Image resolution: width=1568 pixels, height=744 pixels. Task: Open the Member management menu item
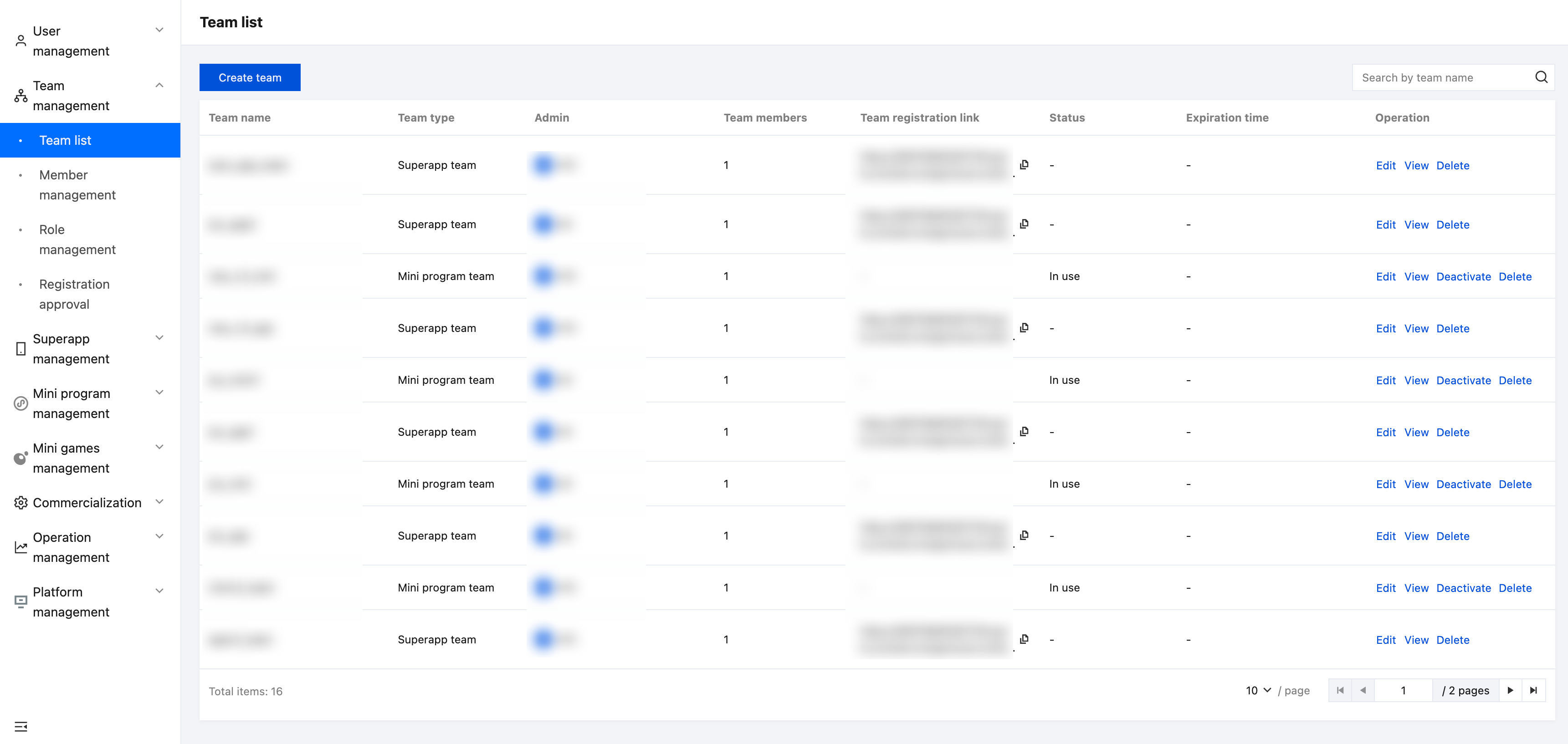coord(77,185)
